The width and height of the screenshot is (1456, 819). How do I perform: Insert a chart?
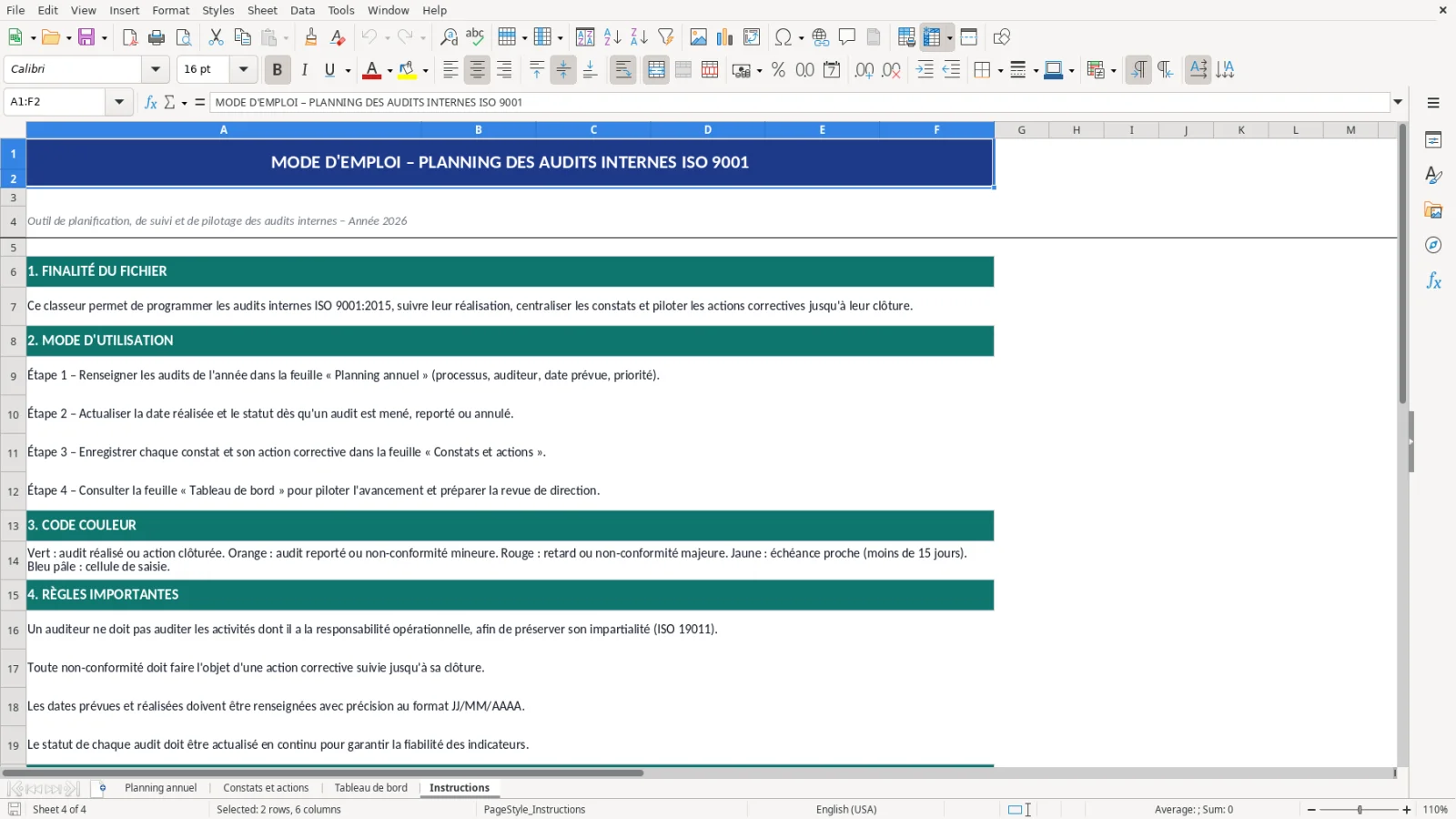(724, 37)
